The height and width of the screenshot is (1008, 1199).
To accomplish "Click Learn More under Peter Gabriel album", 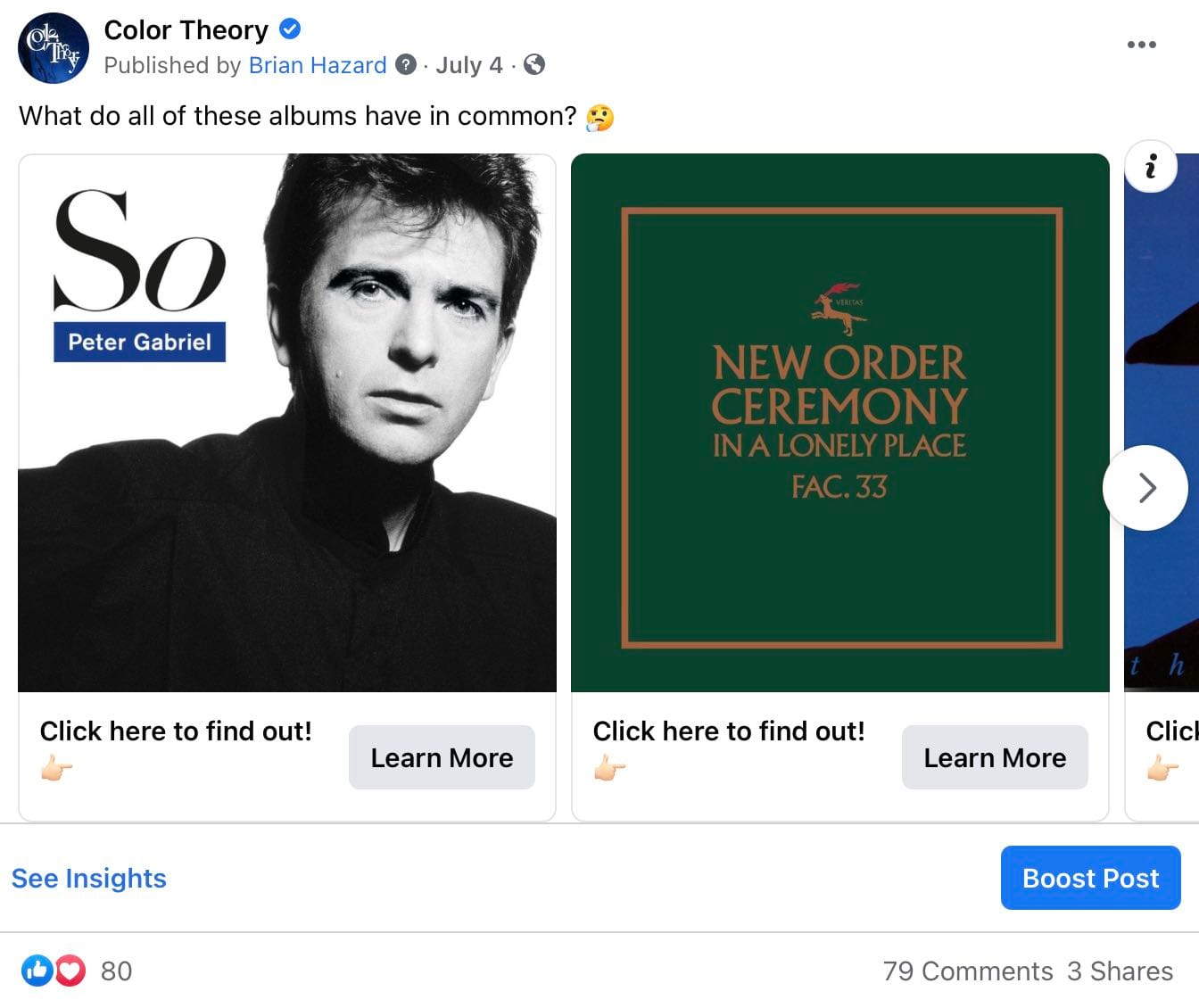I will click(442, 757).
